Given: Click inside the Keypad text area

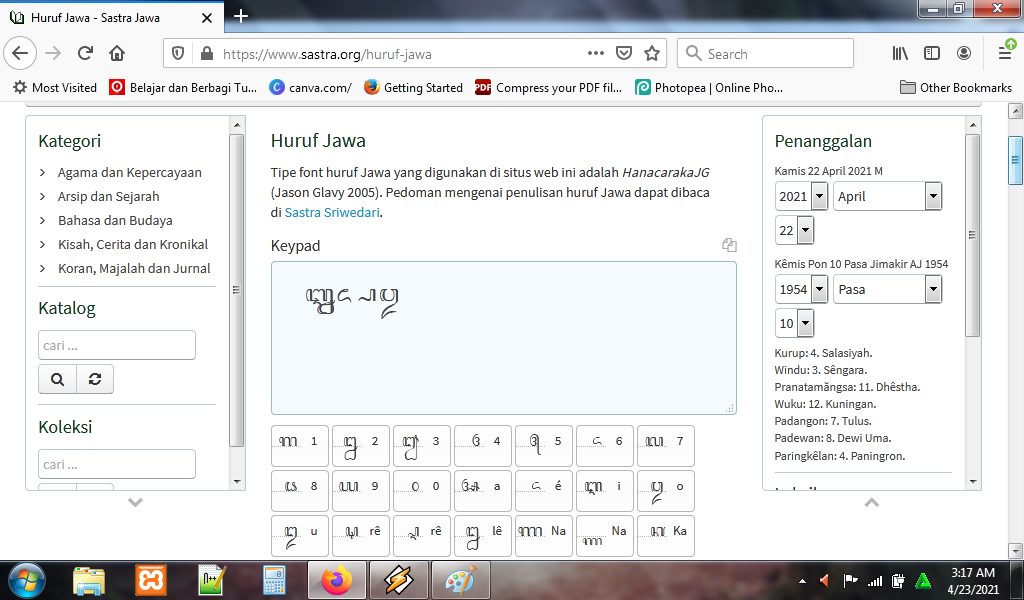Looking at the screenshot, I should (x=504, y=338).
